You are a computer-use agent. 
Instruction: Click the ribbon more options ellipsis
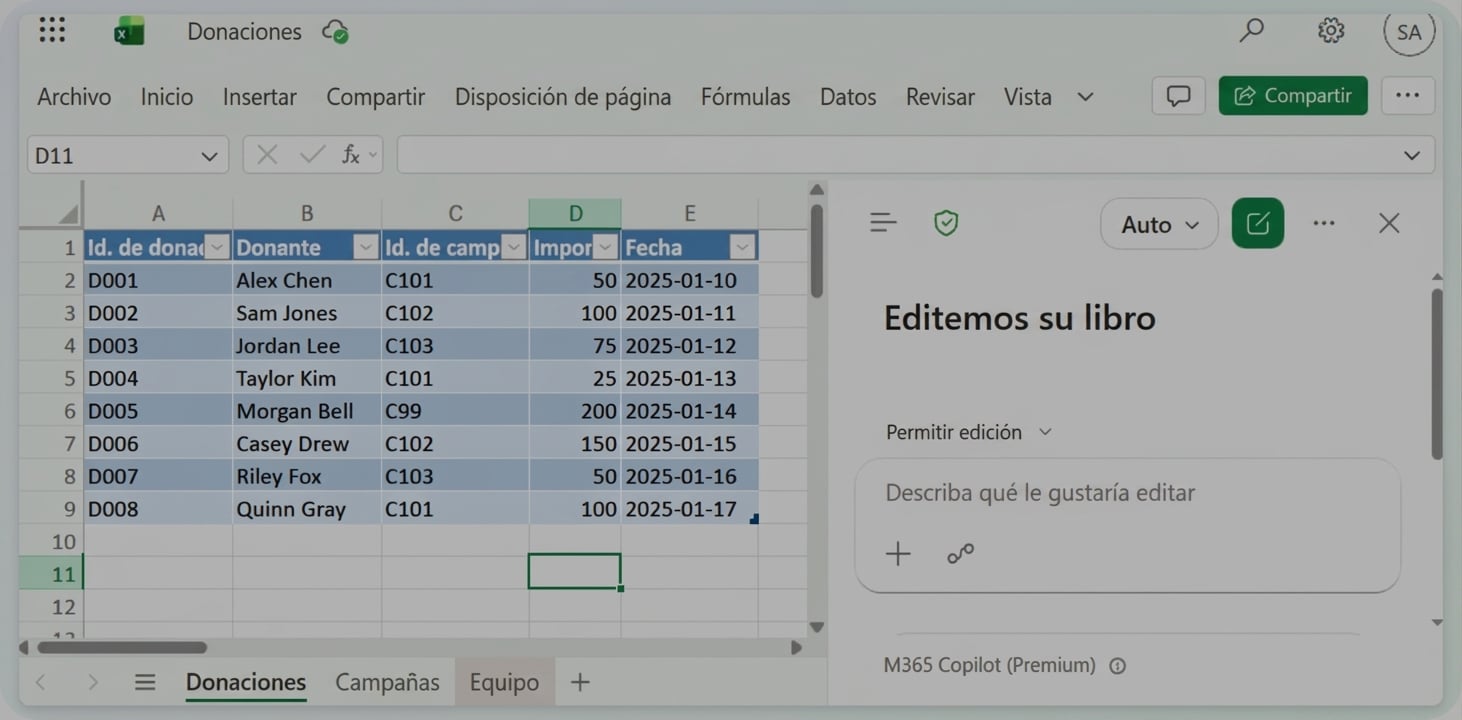(1407, 96)
